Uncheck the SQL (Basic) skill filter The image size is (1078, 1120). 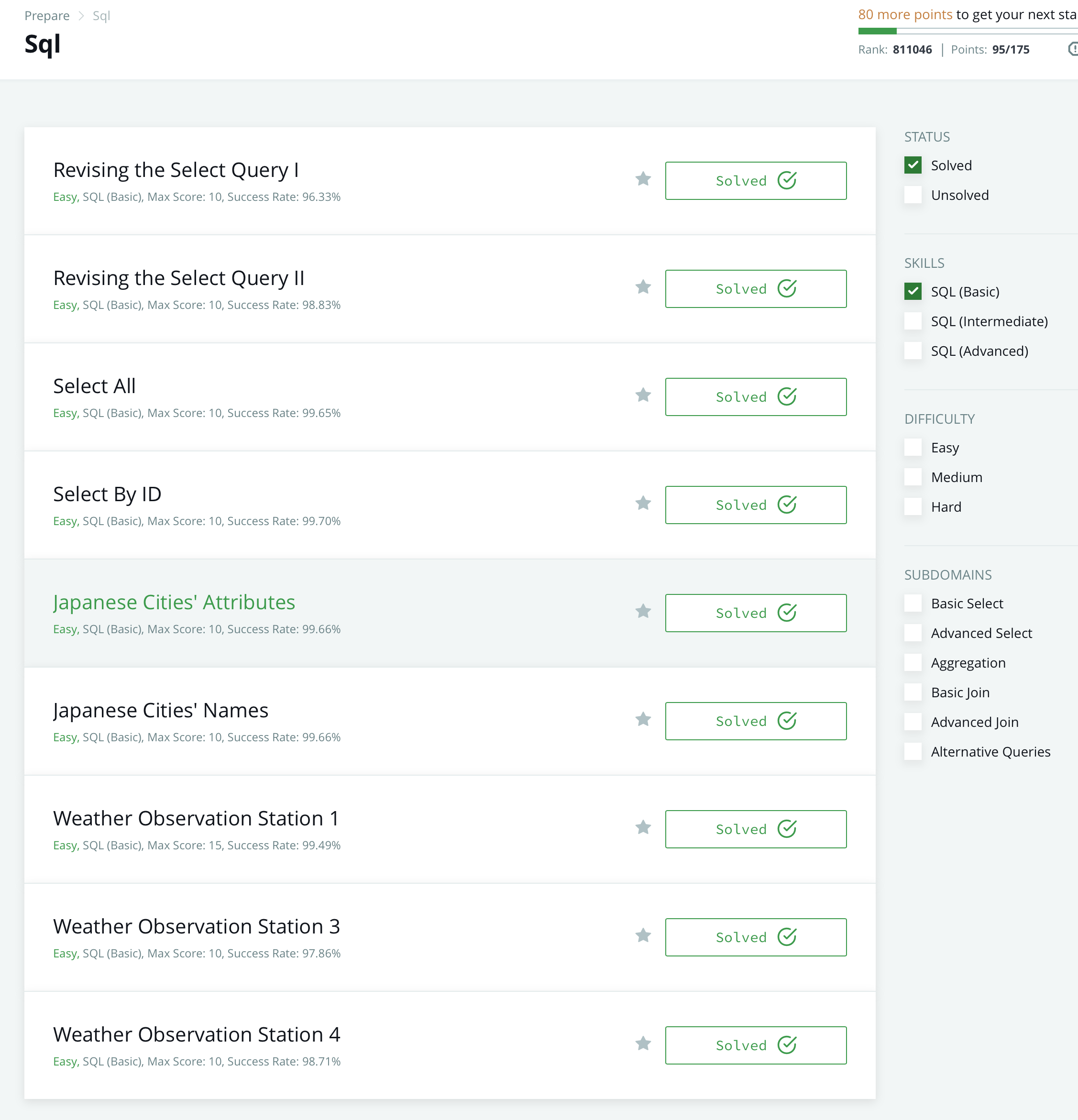pos(913,291)
